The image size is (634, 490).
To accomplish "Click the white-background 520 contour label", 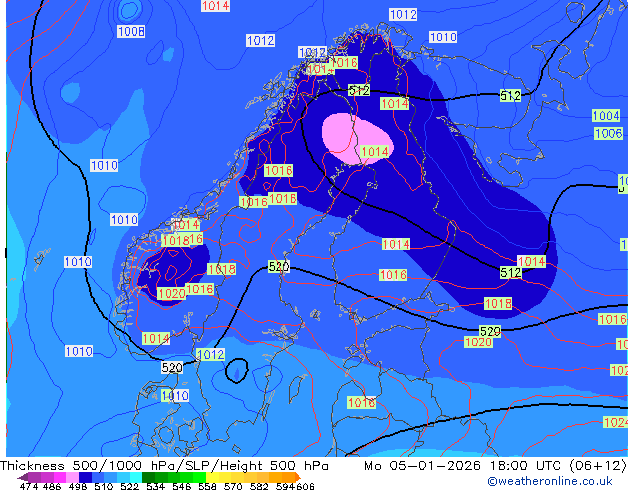I will pos(172,368).
